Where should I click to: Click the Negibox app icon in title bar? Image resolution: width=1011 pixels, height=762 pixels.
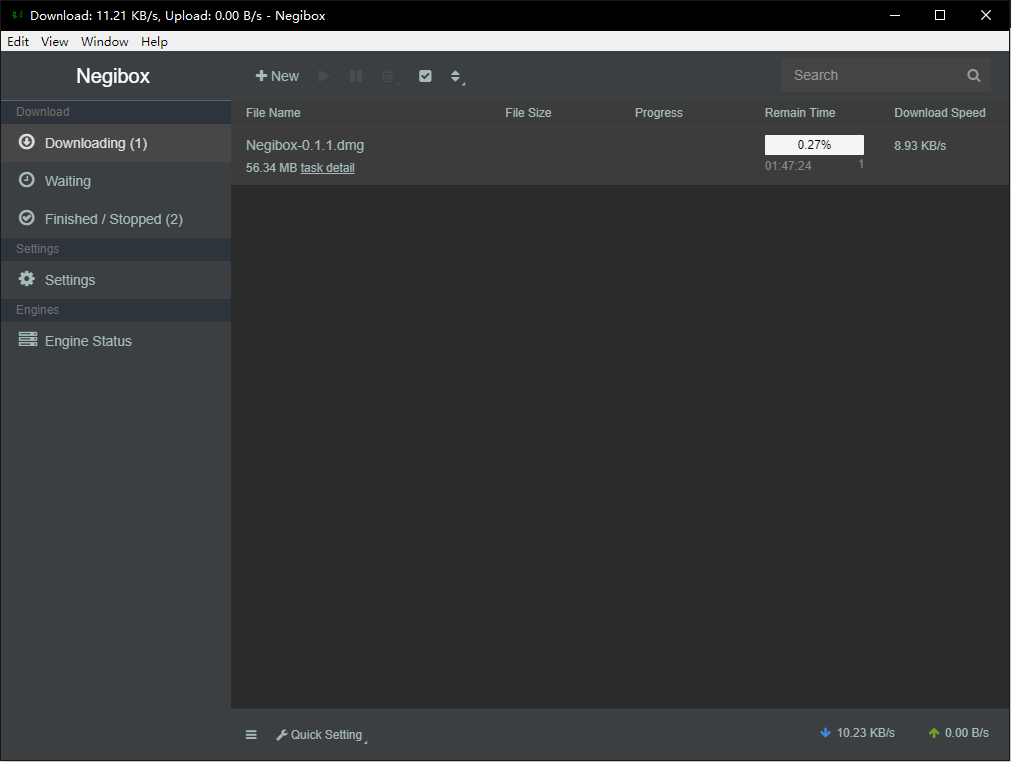coord(17,15)
